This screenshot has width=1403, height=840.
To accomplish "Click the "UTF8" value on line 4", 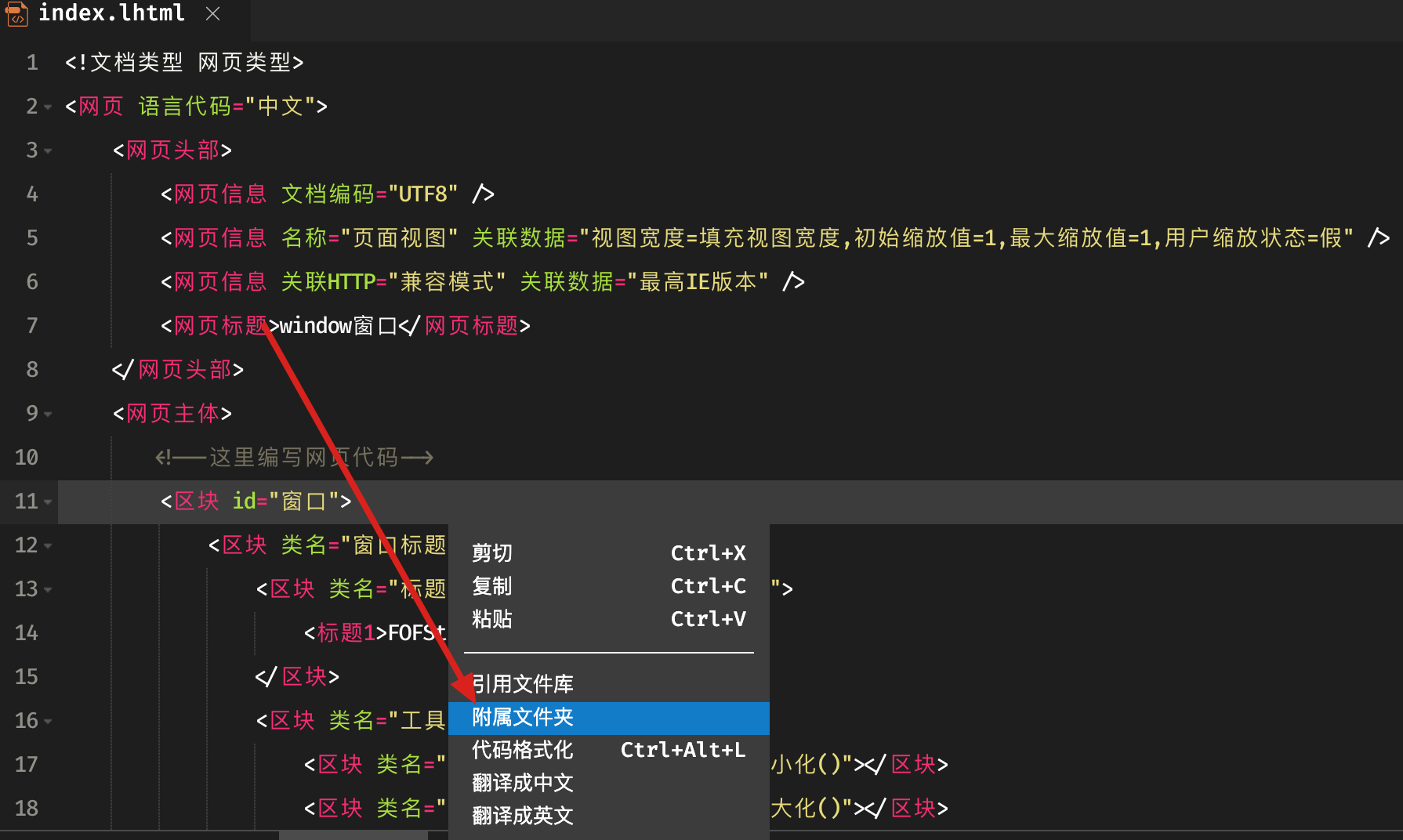I will point(423,194).
